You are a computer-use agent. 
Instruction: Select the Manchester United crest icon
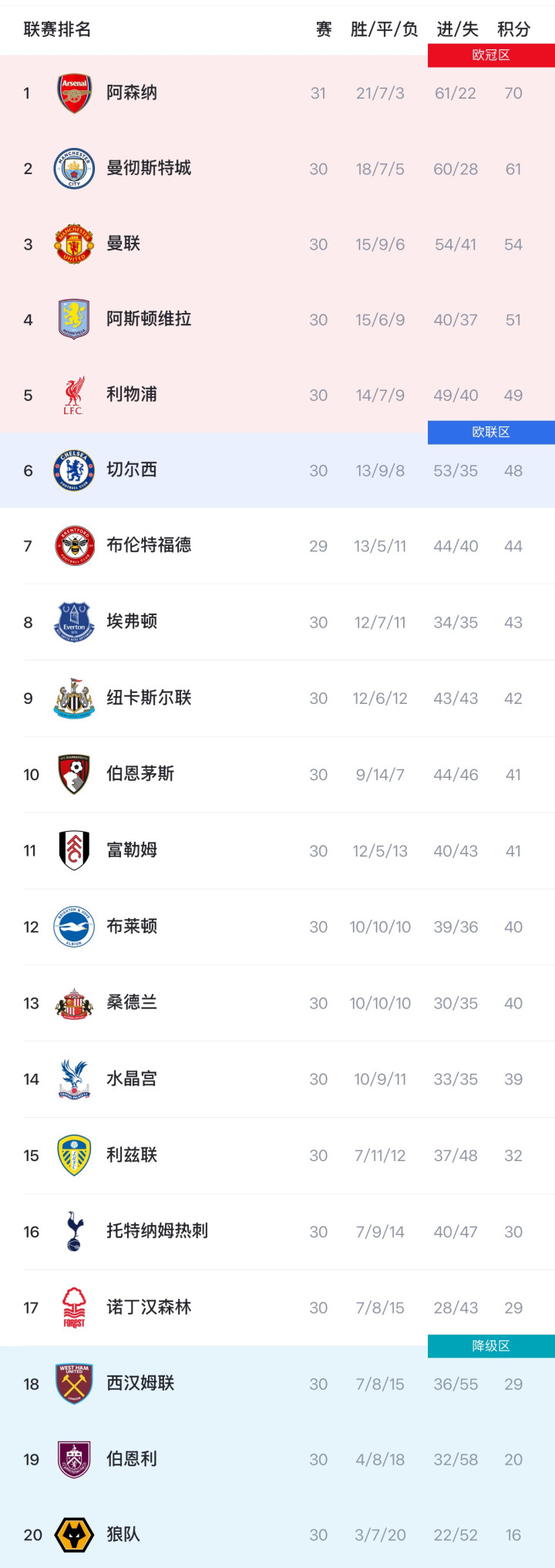pos(74,244)
